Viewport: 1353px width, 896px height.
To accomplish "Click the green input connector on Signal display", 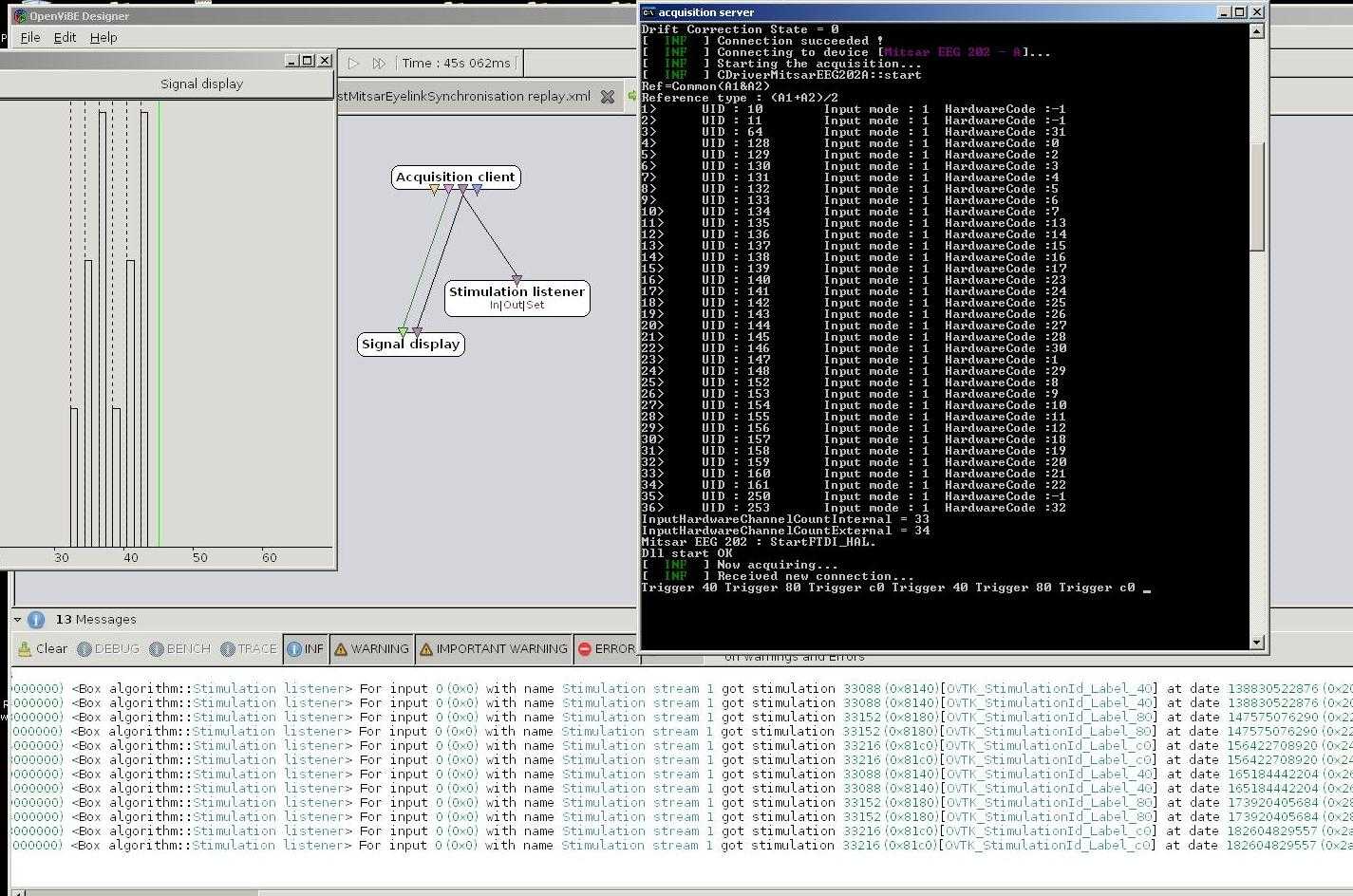I will (403, 332).
